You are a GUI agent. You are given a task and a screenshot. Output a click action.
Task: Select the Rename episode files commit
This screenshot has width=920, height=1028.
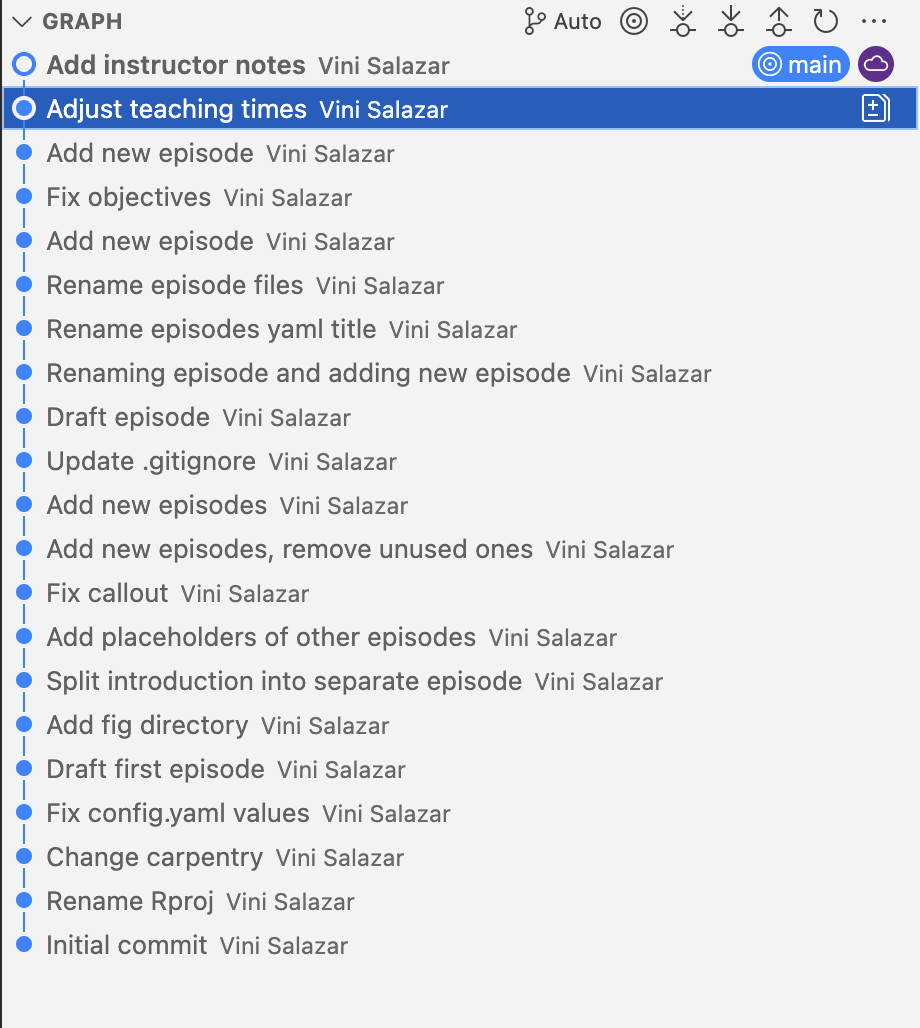tap(175, 286)
